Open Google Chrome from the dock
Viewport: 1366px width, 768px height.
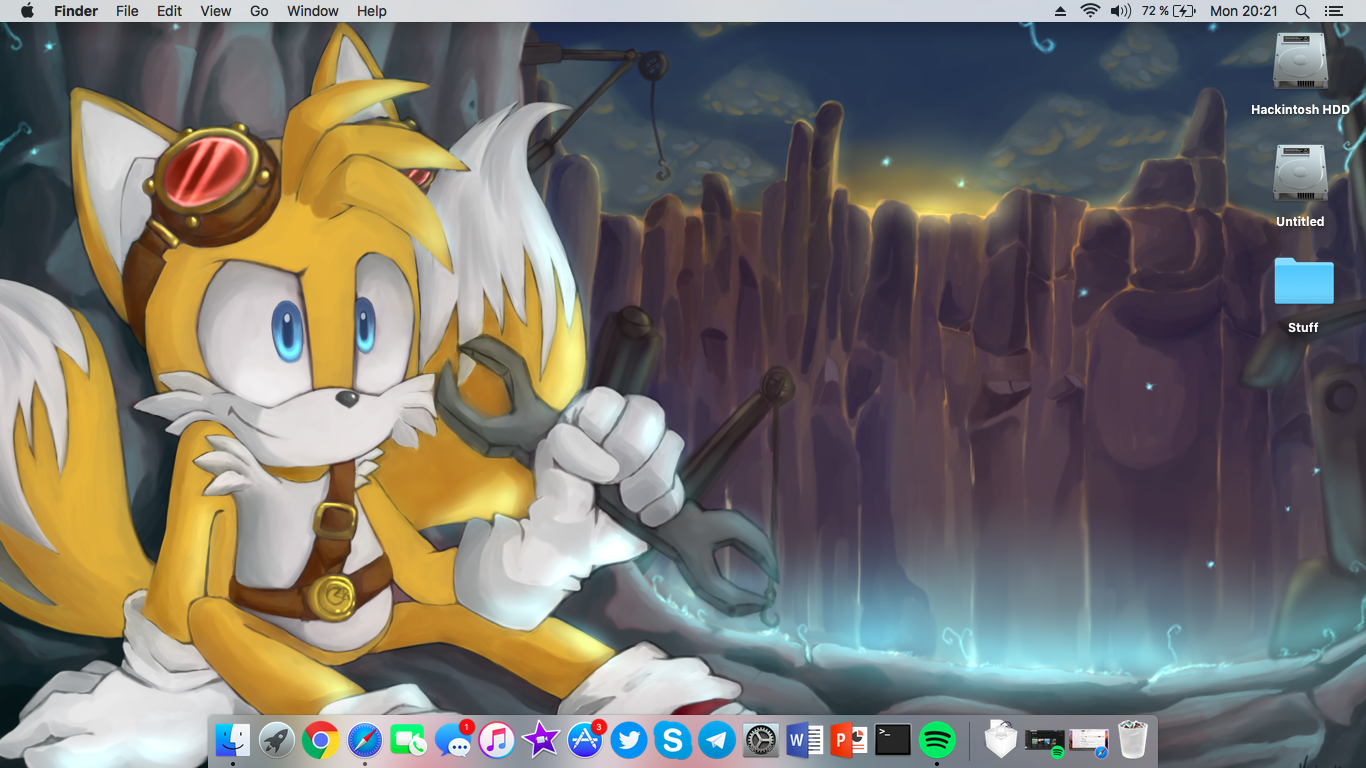pos(320,741)
